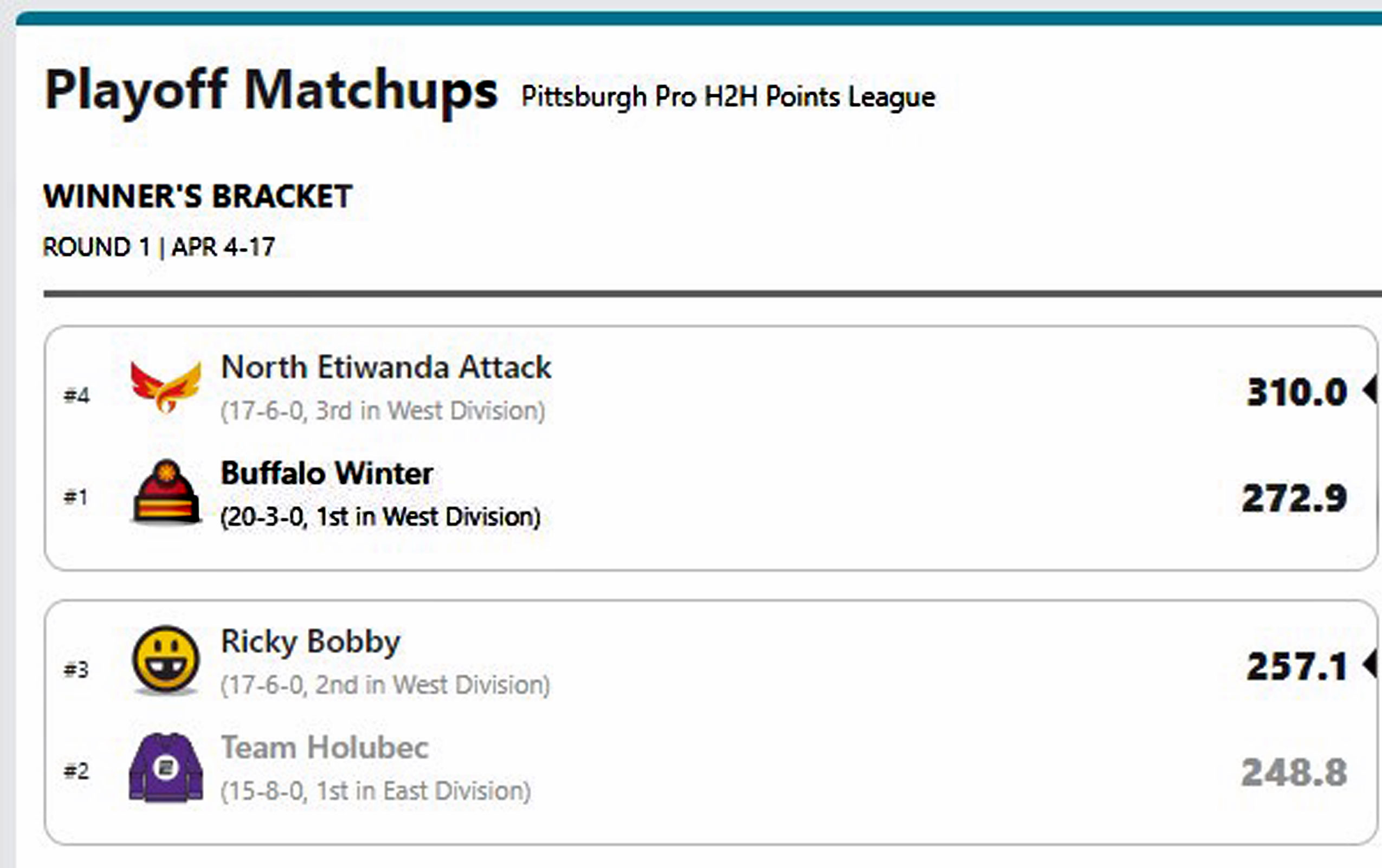This screenshot has width=1382, height=868.
Task: Open the Buffalo Winter team name
Action: tap(327, 474)
